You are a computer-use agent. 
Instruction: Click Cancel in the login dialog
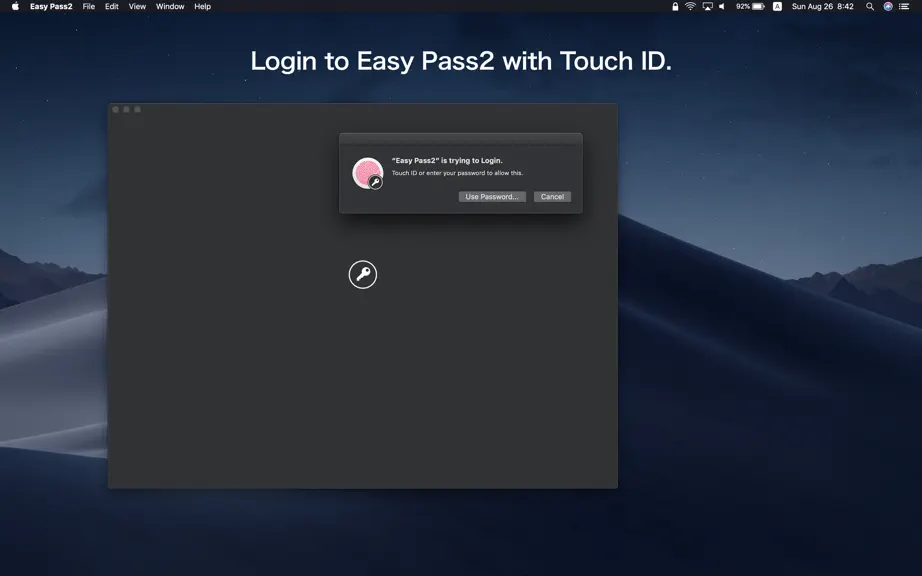(x=552, y=197)
